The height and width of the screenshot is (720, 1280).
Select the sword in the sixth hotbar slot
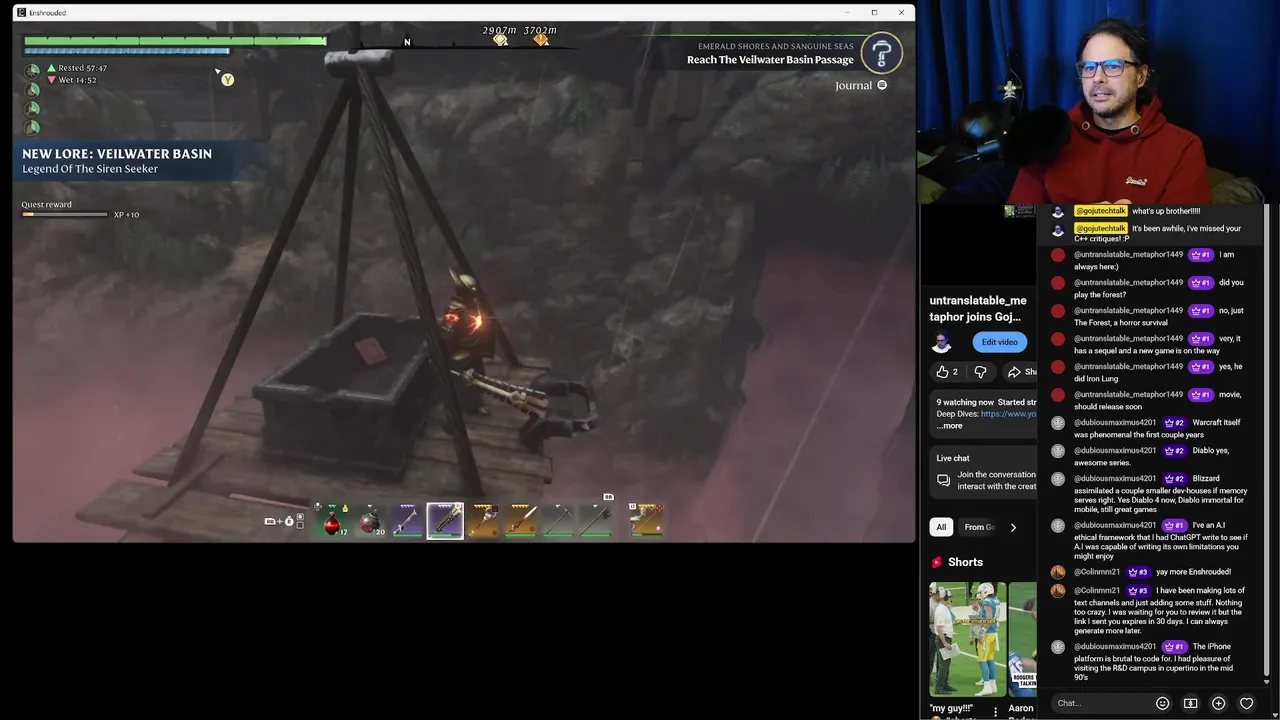pyautogui.click(x=521, y=520)
